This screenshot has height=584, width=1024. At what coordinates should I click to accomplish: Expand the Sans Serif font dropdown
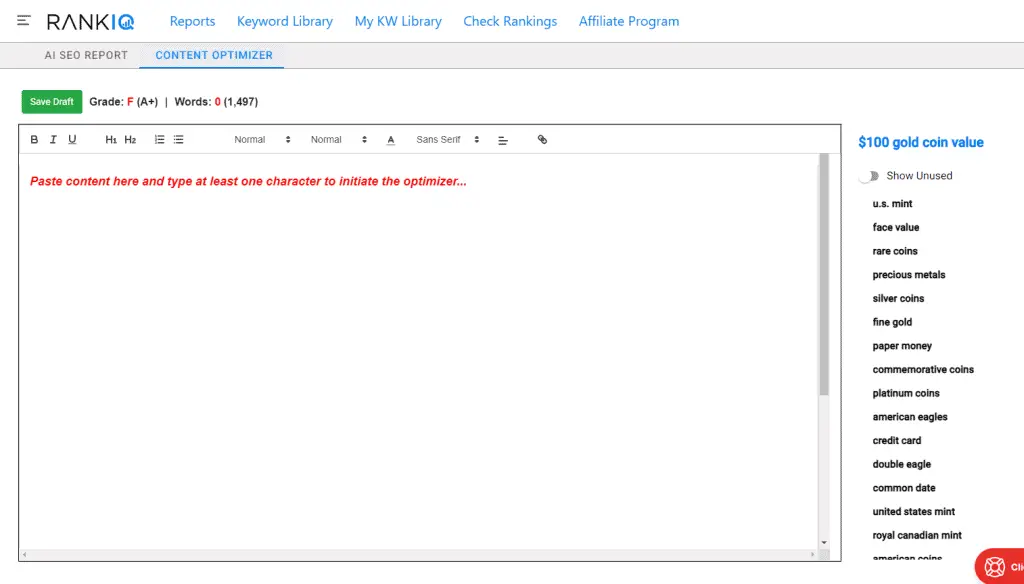(447, 140)
